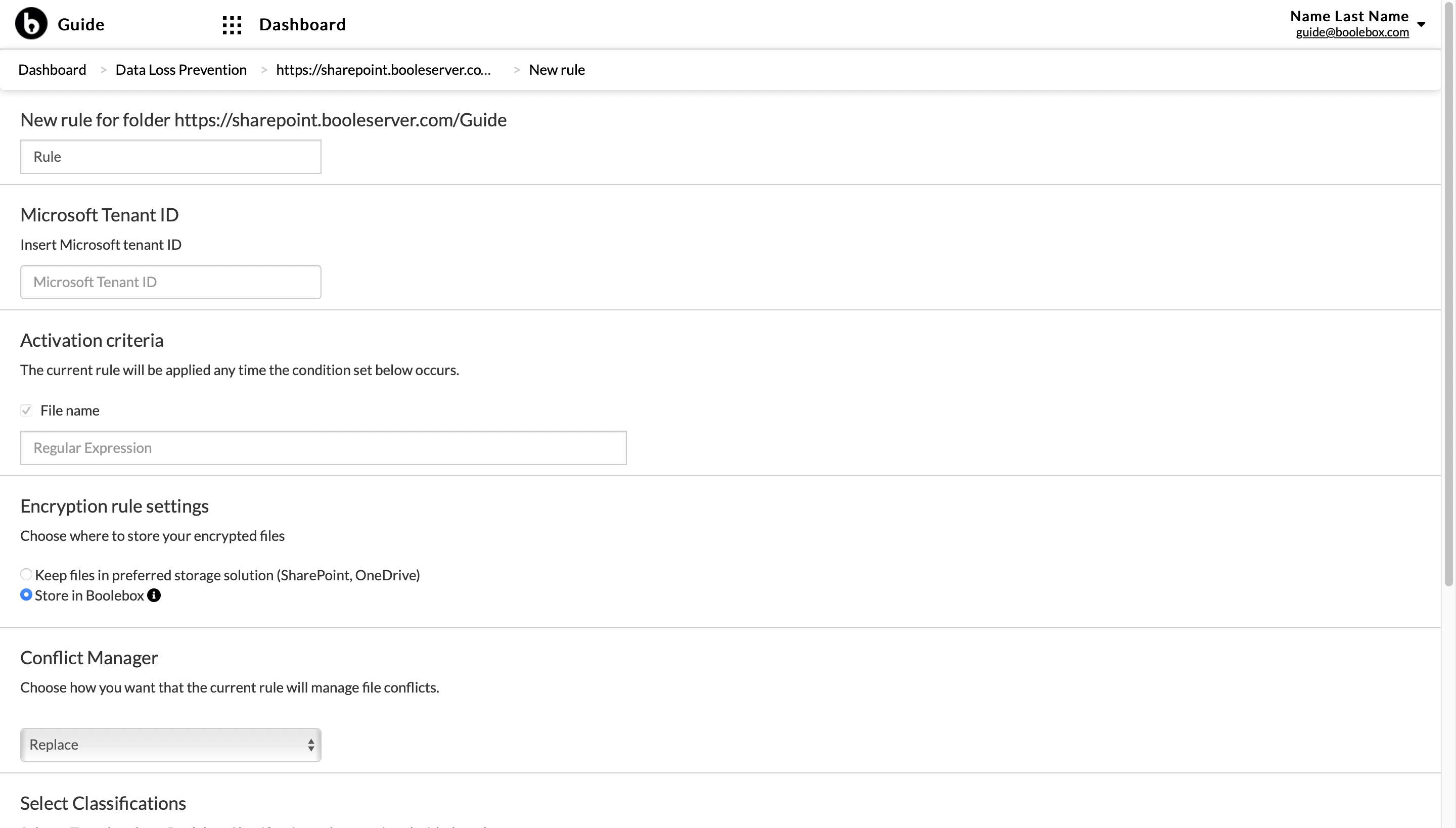Click the Store in Boolebox info icon
Viewport: 1456px width, 828px height.
[x=154, y=595]
